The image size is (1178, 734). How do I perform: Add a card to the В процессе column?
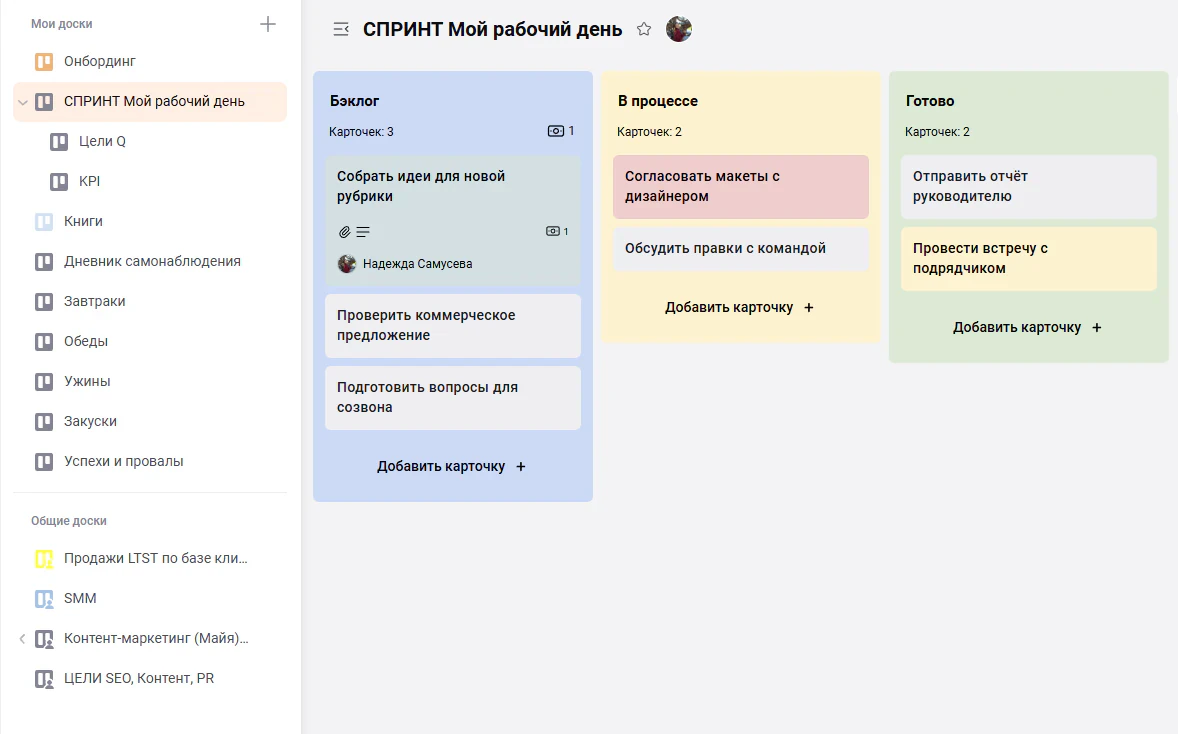click(739, 307)
